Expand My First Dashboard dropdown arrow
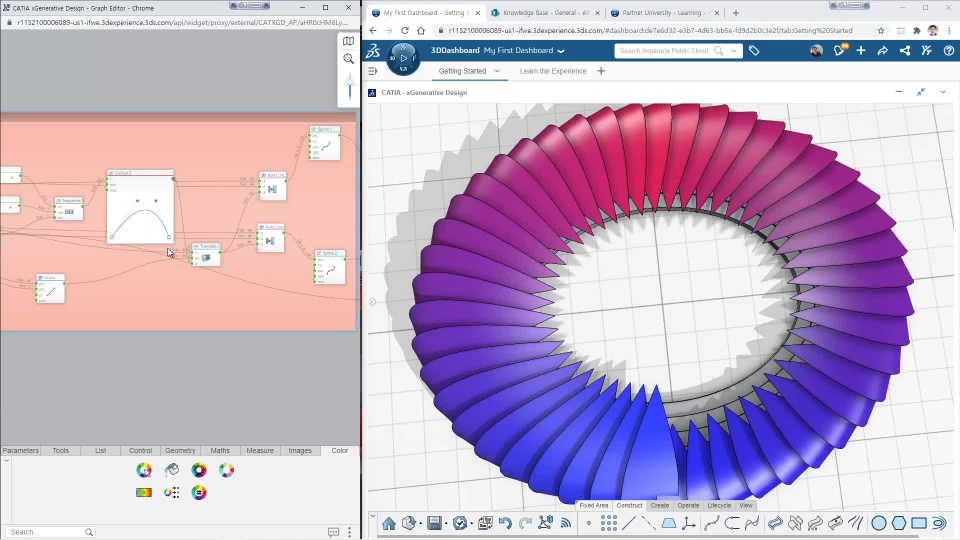Viewport: 960px width, 540px height. 561,51
